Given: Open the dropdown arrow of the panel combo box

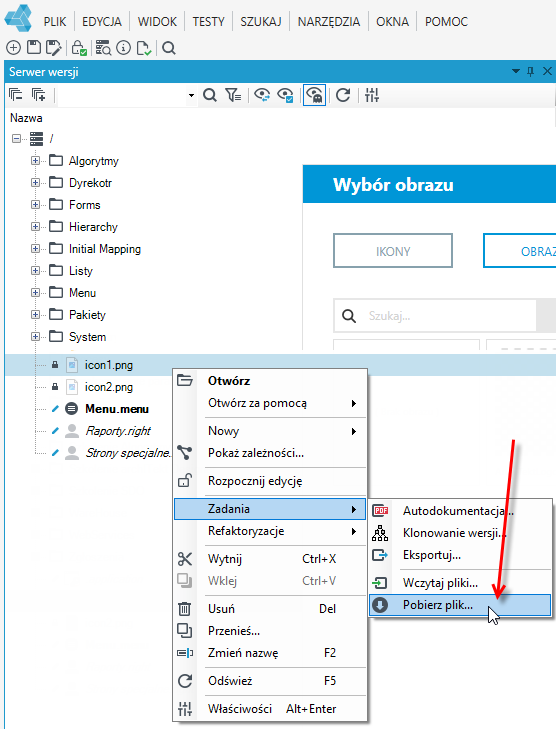Looking at the screenshot, I should 191,96.
